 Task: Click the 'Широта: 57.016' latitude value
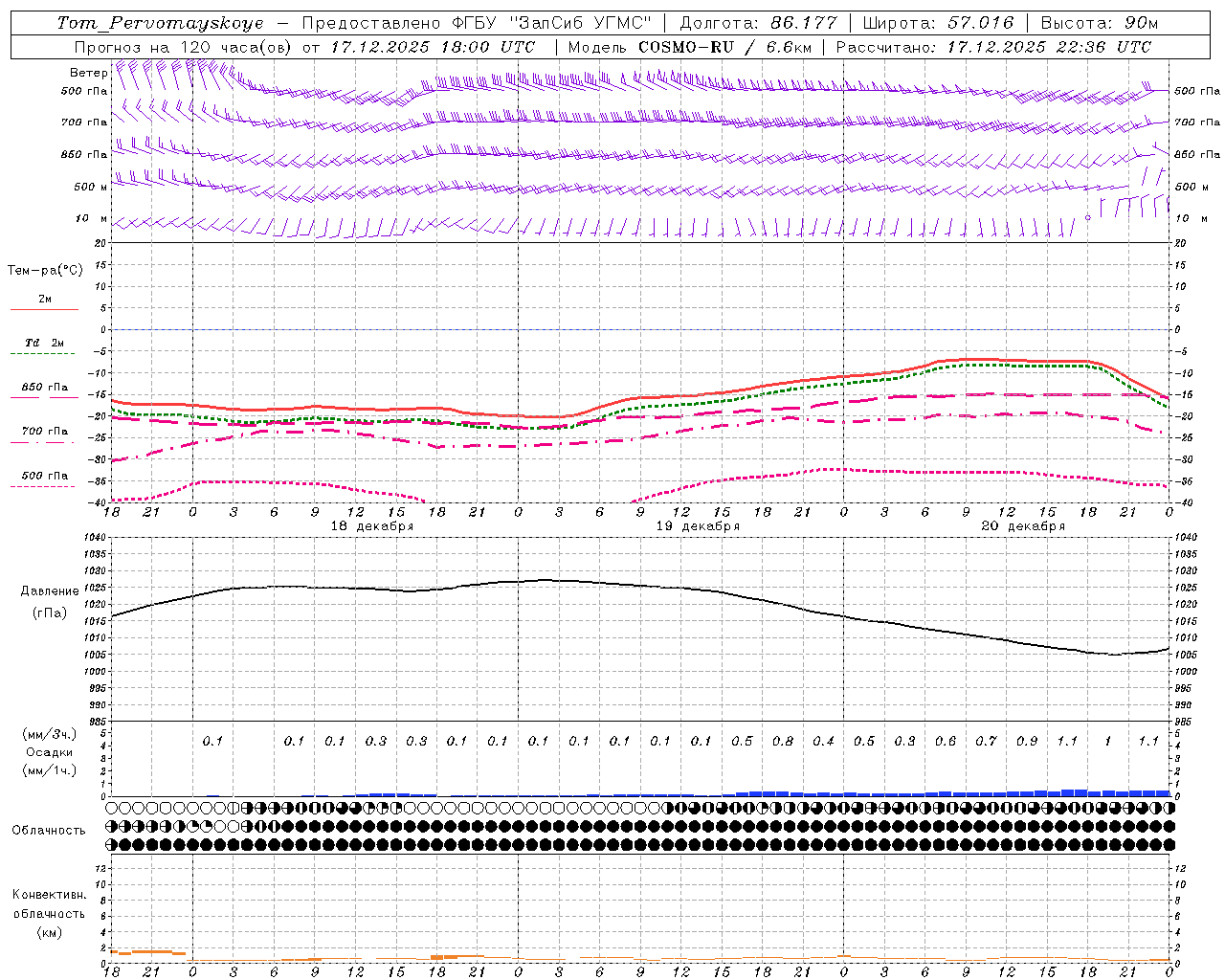[938, 23]
